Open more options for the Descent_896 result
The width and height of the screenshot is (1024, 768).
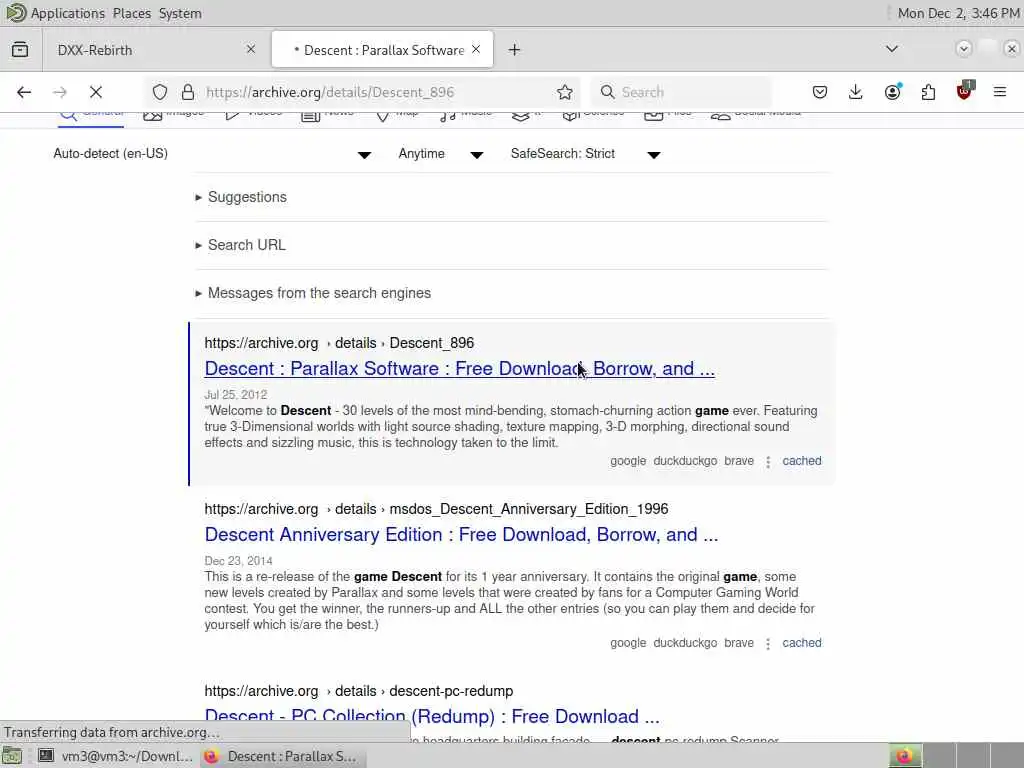tap(768, 462)
